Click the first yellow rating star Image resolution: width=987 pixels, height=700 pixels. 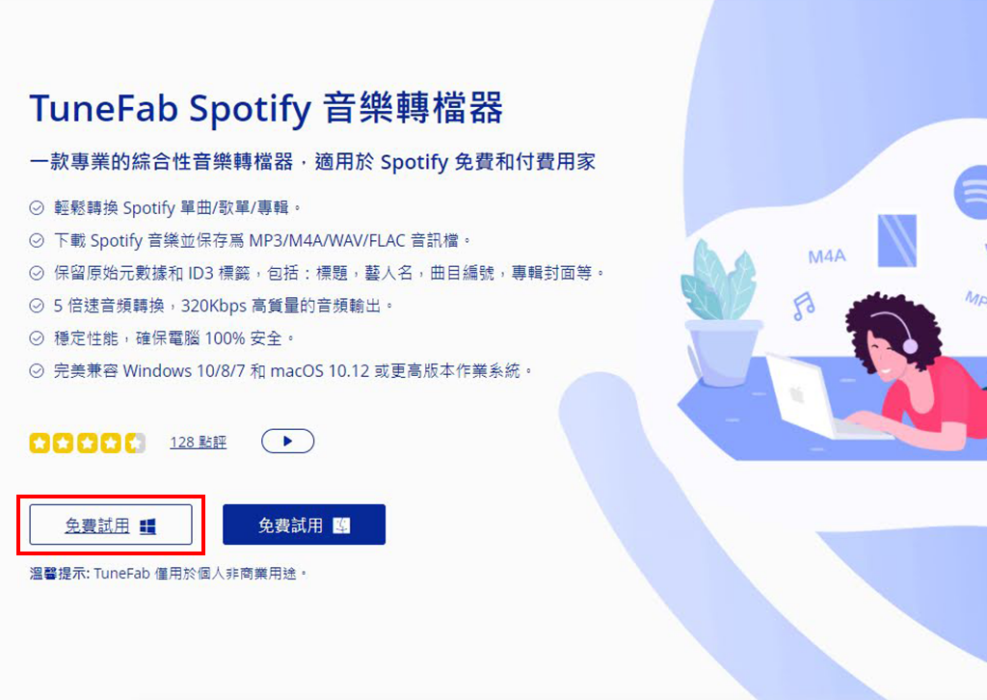(x=40, y=443)
